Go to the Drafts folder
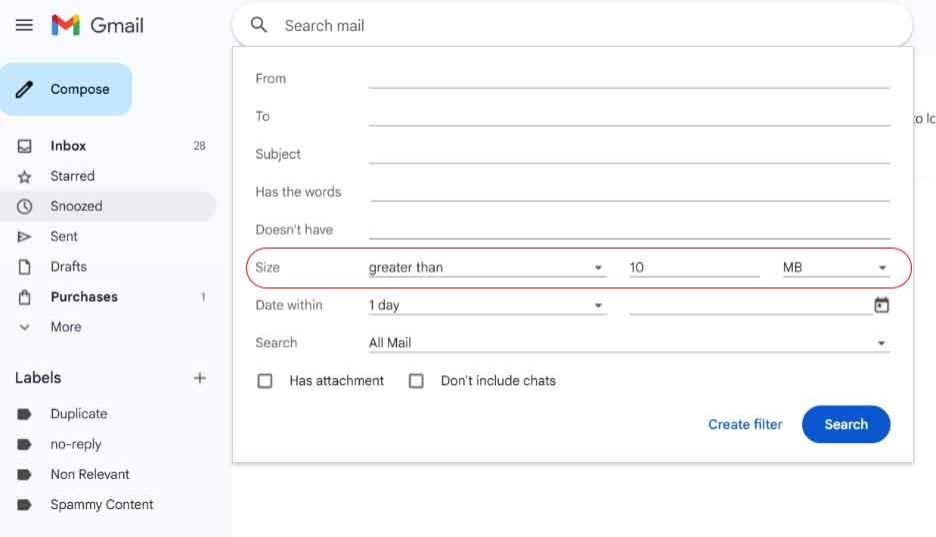The height and width of the screenshot is (537, 936). (68, 267)
